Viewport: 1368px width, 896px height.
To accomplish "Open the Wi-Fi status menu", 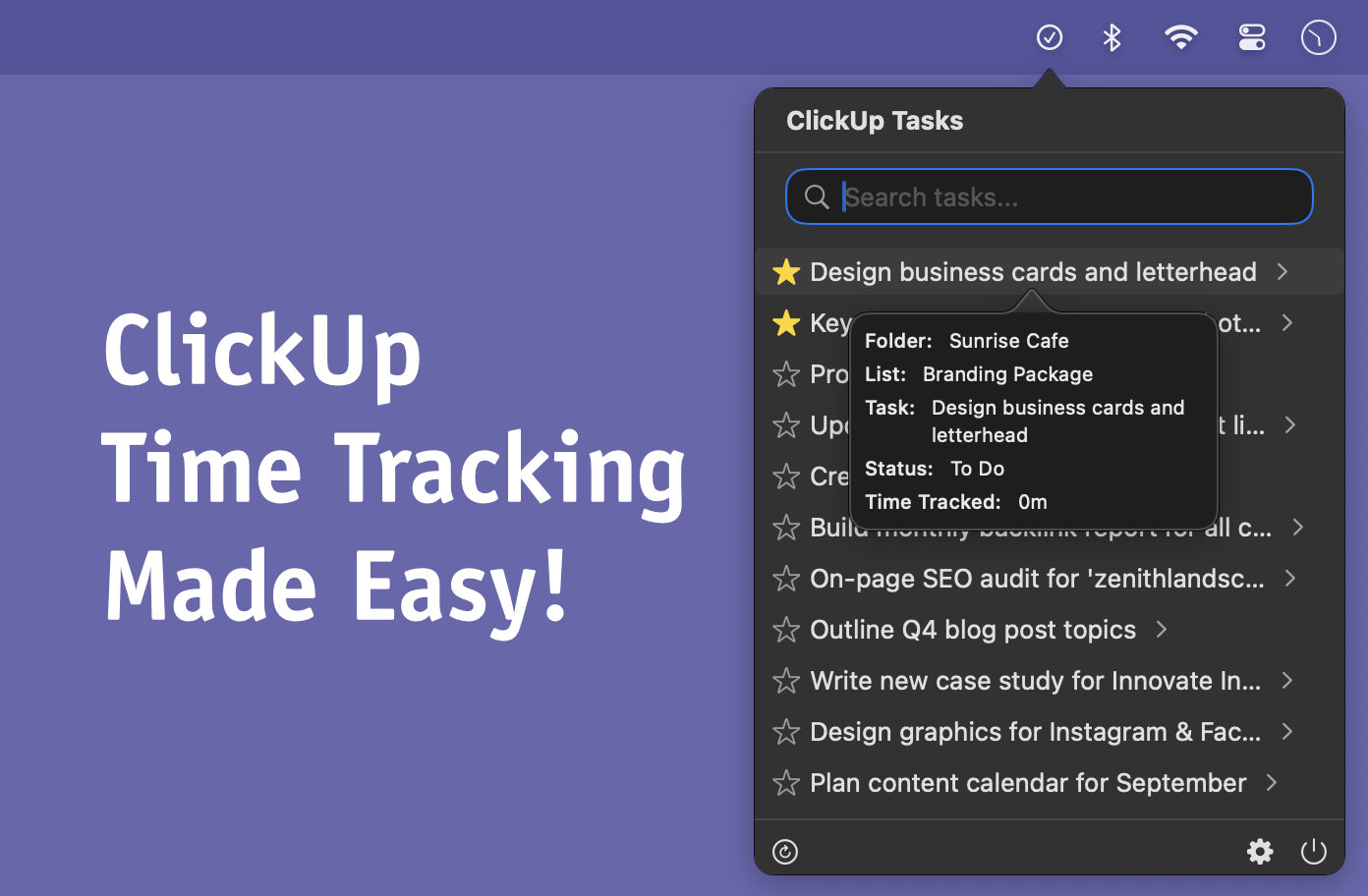I will pyautogui.click(x=1180, y=38).
